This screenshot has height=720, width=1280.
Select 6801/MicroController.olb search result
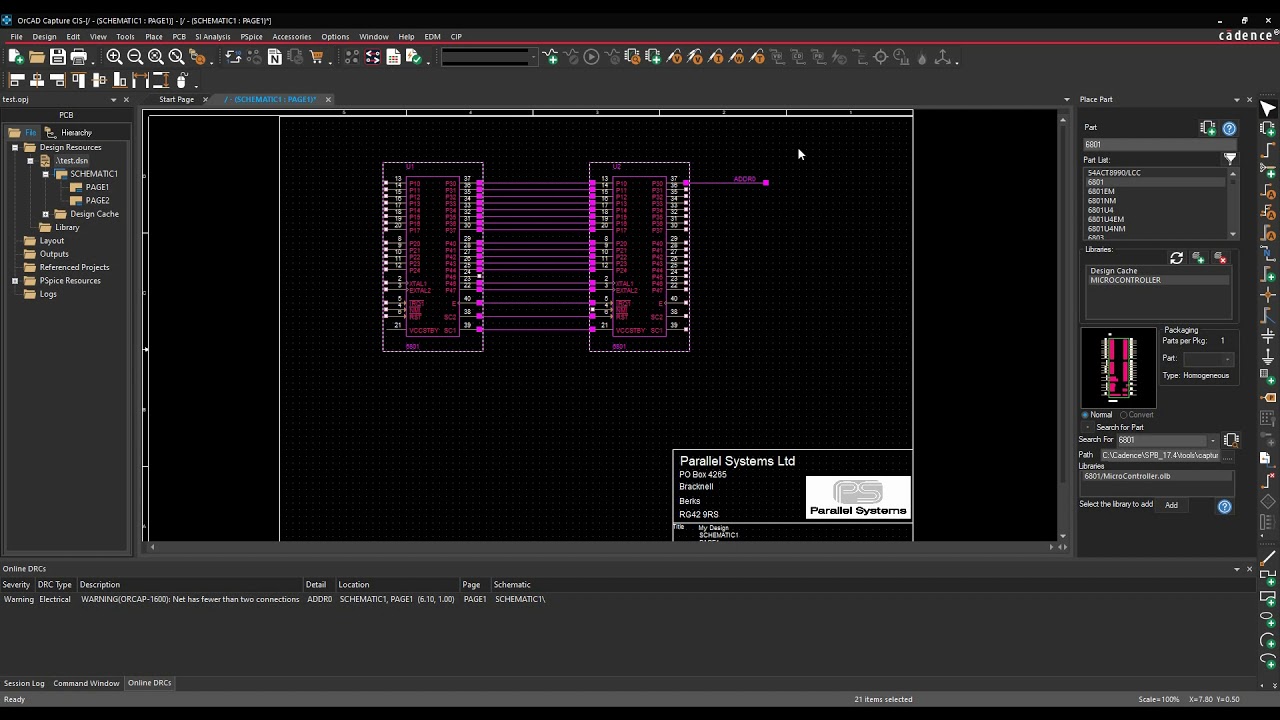click(x=1157, y=476)
